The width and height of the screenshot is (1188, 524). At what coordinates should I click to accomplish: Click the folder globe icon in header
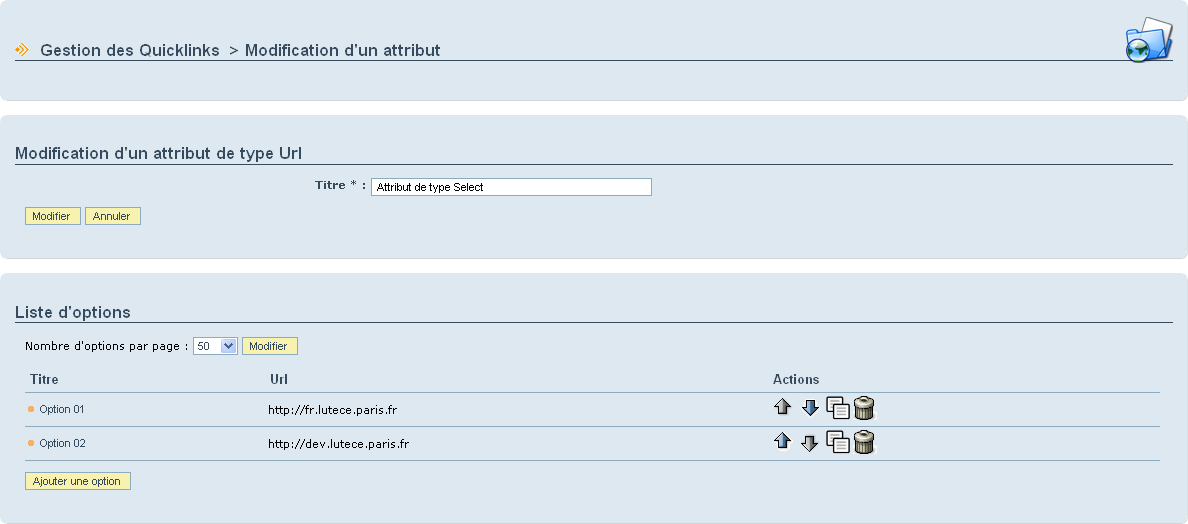[x=1149, y=39]
